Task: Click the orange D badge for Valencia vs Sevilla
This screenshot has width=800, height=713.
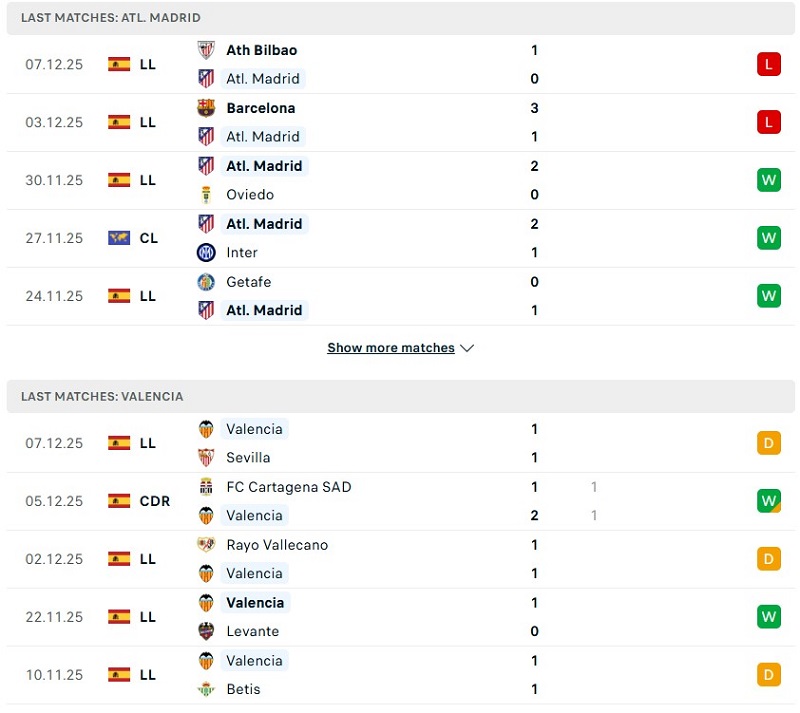Action: coord(768,443)
